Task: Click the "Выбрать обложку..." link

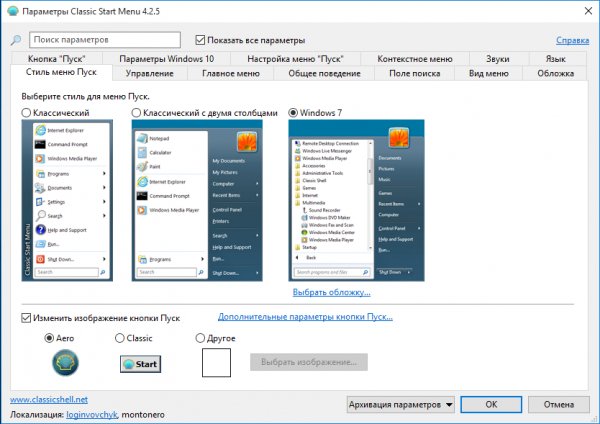Action: click(x=331, y=292)
